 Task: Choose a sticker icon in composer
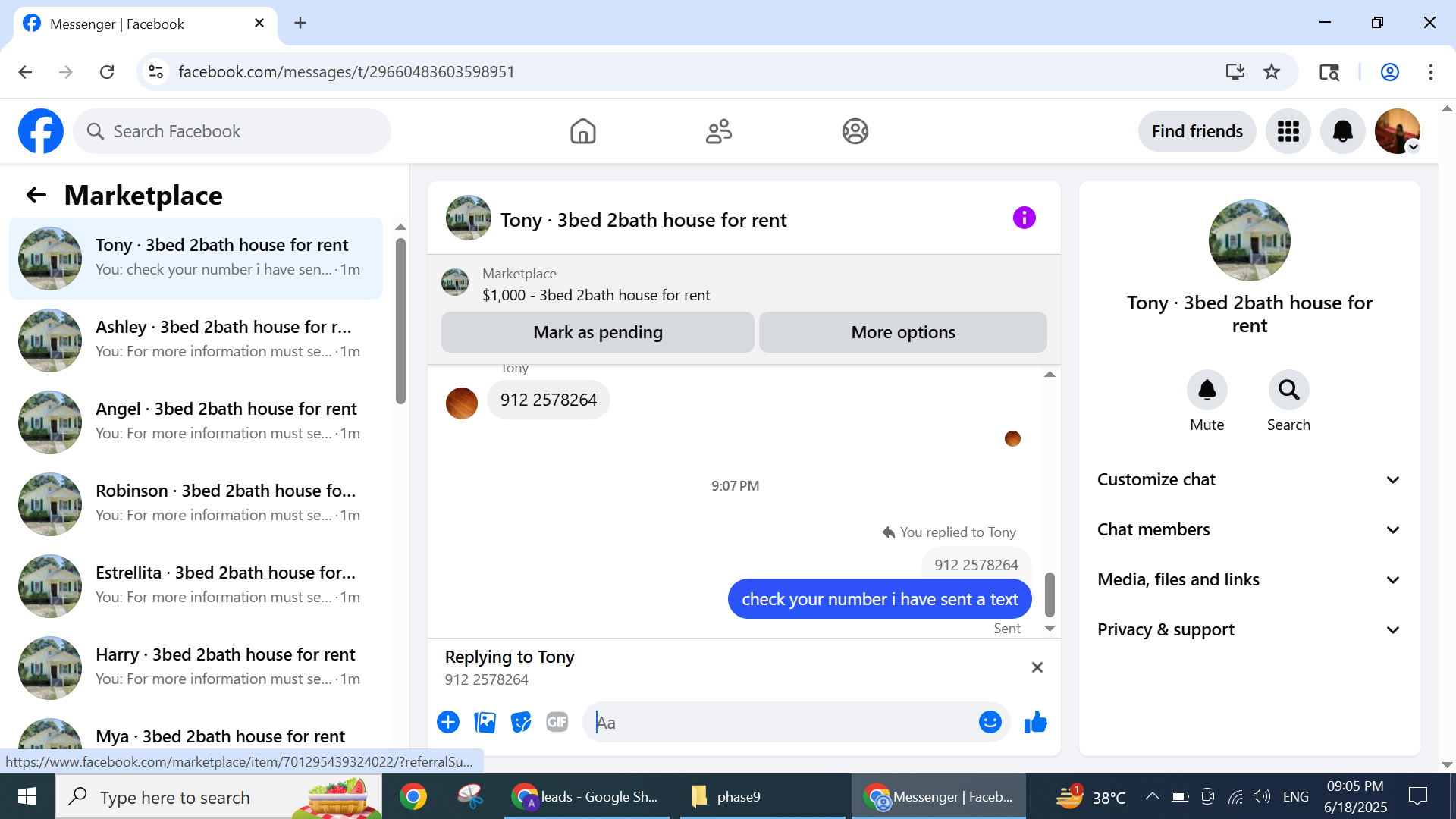click(521, 722)
